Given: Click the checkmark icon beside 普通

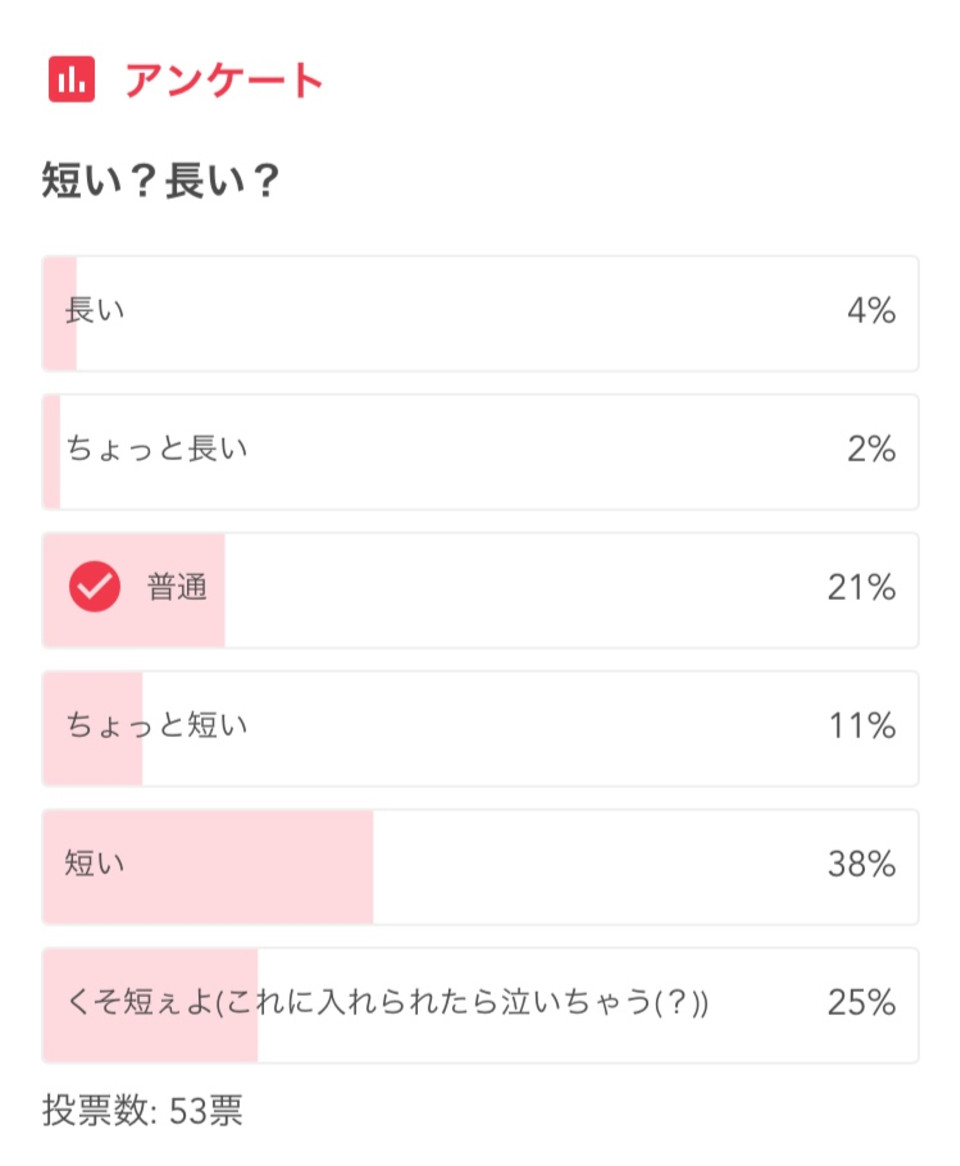Looking at the screenshot, I should click(95, 588).
